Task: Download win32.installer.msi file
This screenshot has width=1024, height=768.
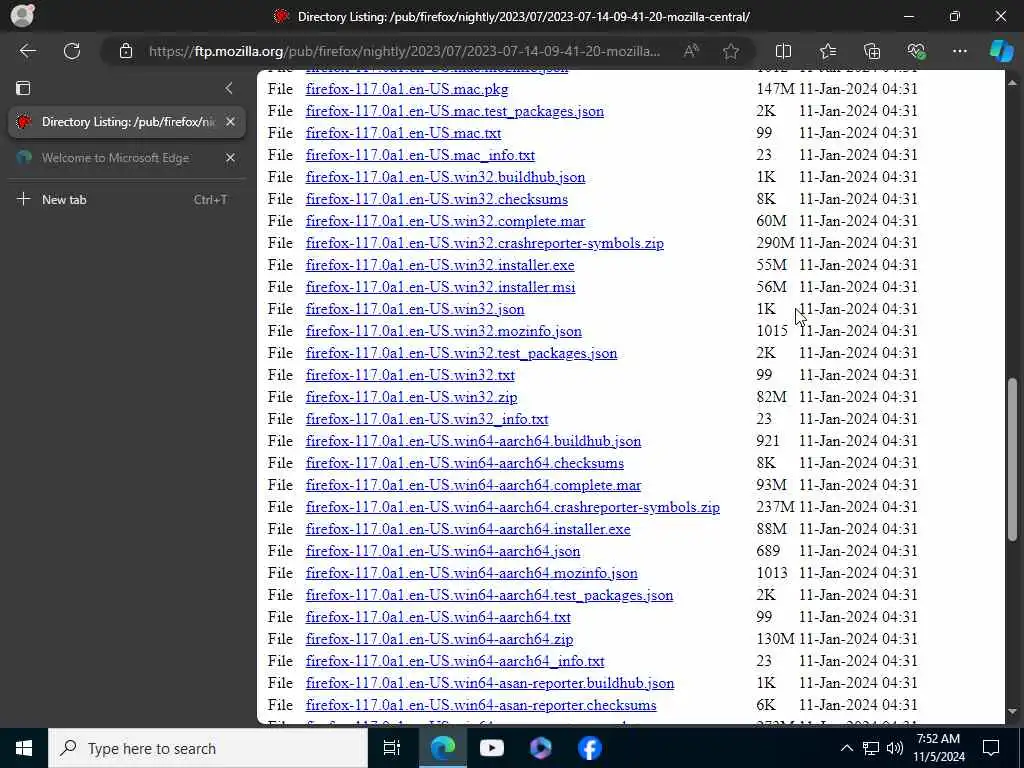Action: coord(440,287)
